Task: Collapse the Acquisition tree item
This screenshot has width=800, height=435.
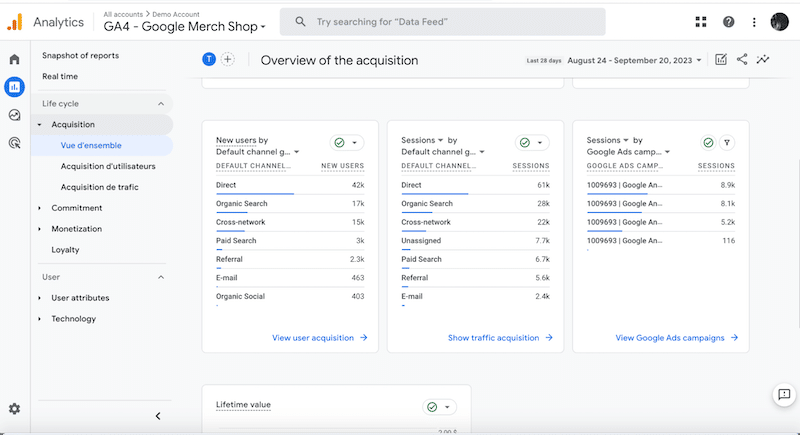Action: point(40,124)
